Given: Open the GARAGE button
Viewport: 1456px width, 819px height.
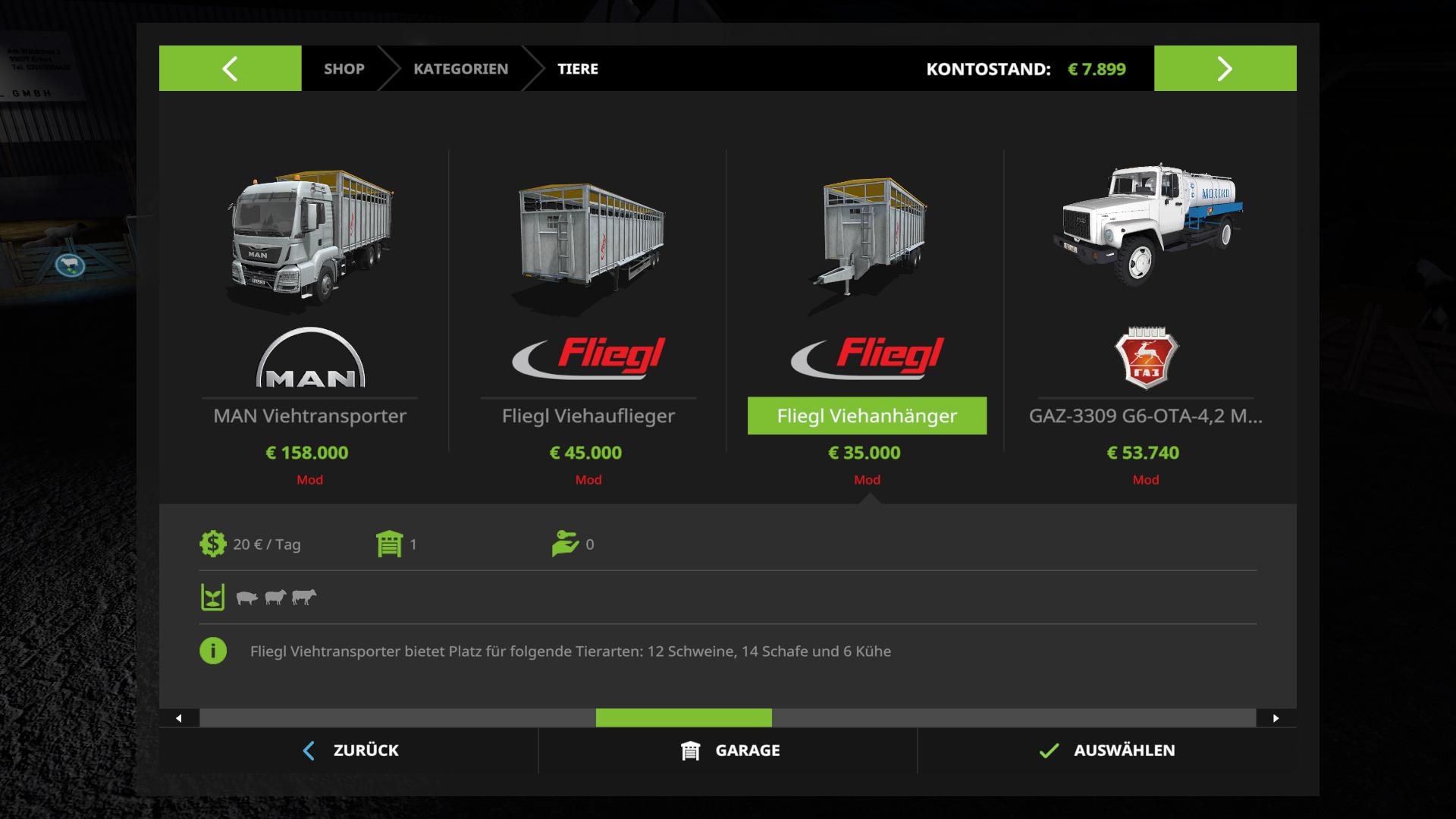Looking at the screenshot, I should click(730, 750).
